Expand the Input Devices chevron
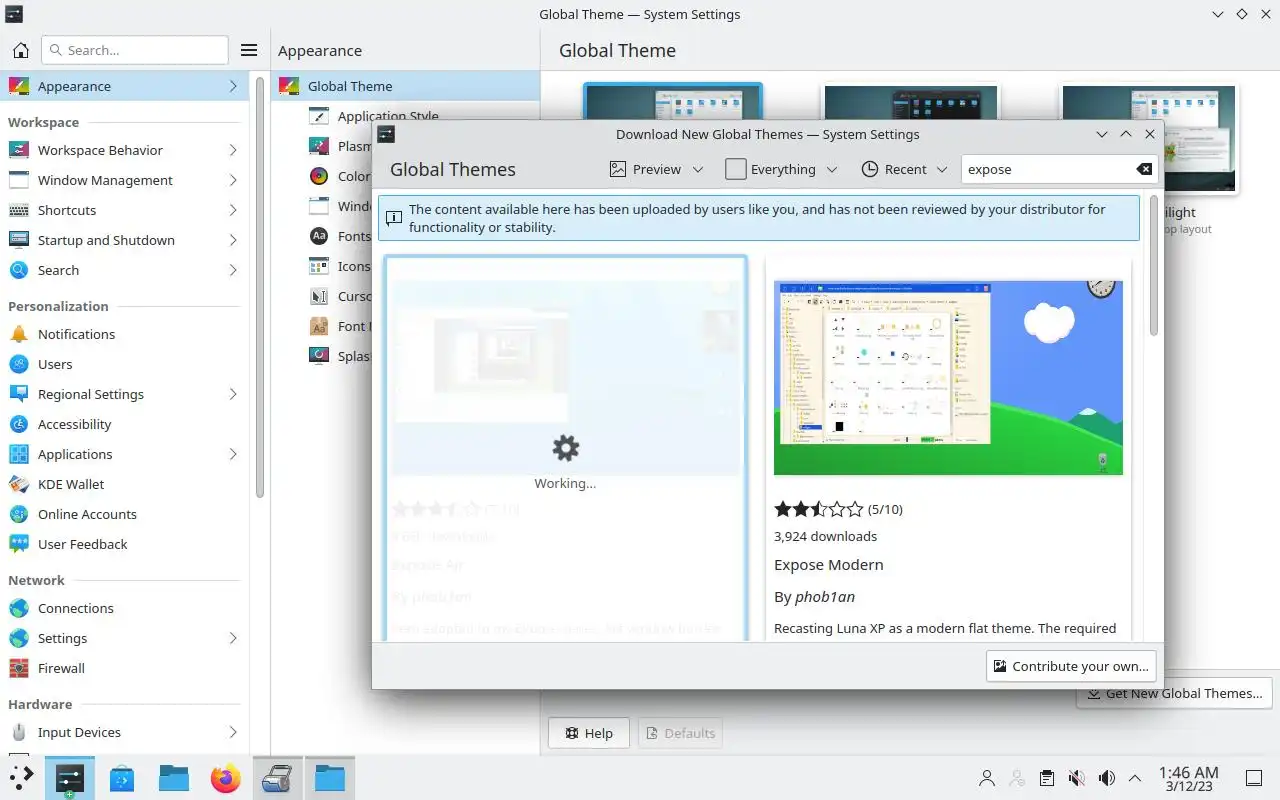 [233, 732]
